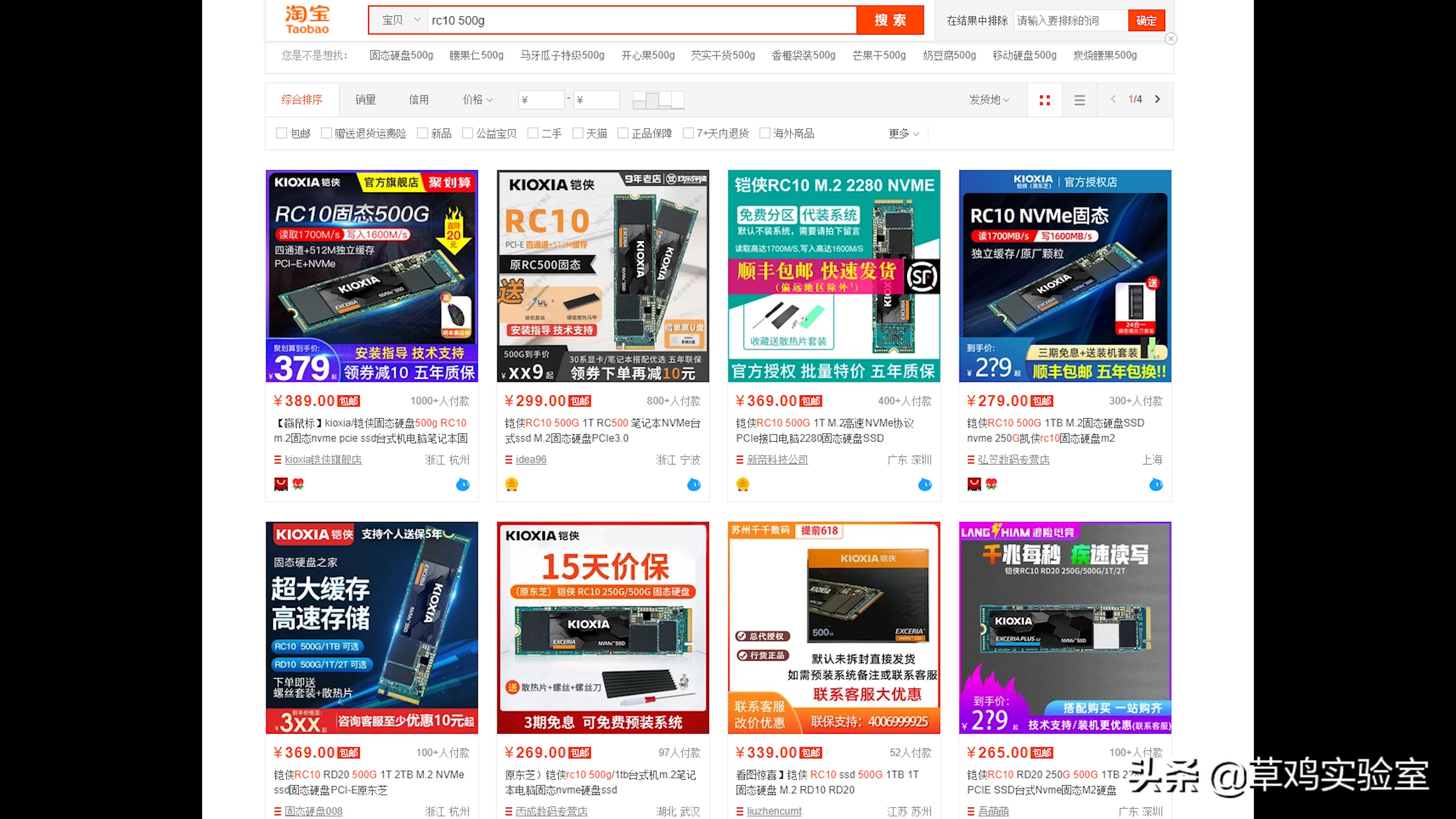The height and width of the screenshot is (819, 1456).
Task: Switch to grid view layout
Action: [x=1045, y=100]
